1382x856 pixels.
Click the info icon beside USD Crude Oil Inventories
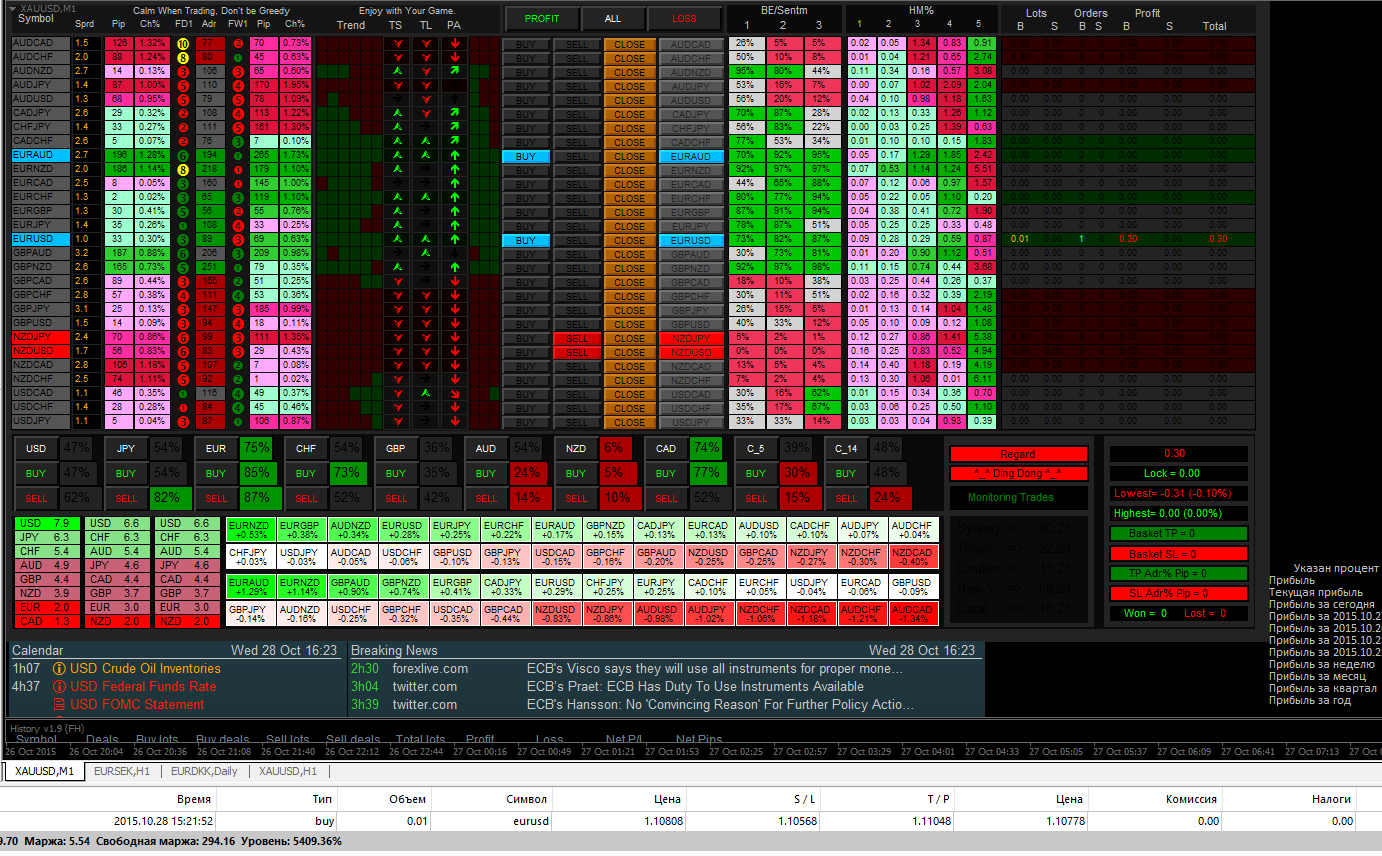pos(59,669)
